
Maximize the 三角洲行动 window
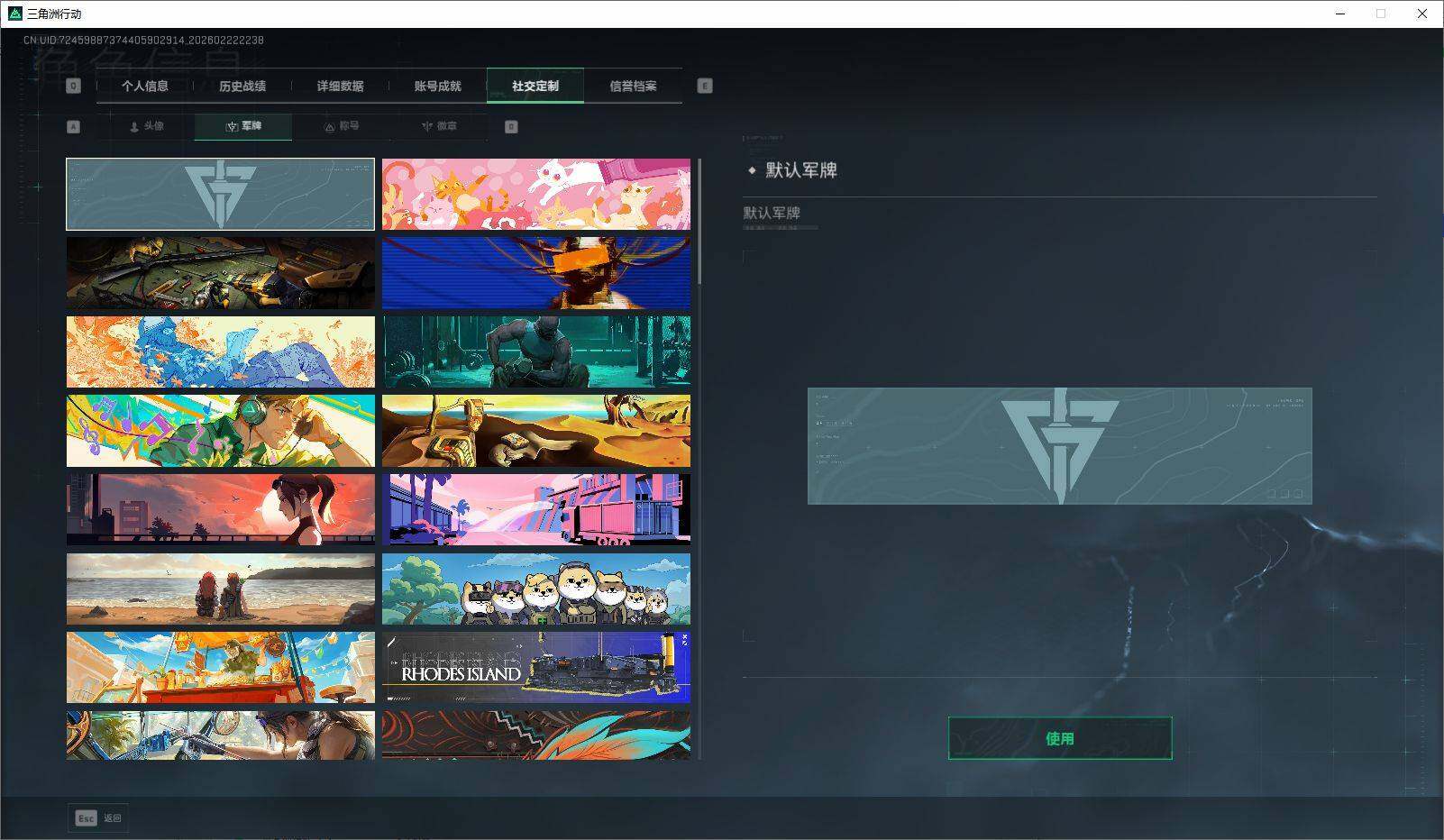1381,14
